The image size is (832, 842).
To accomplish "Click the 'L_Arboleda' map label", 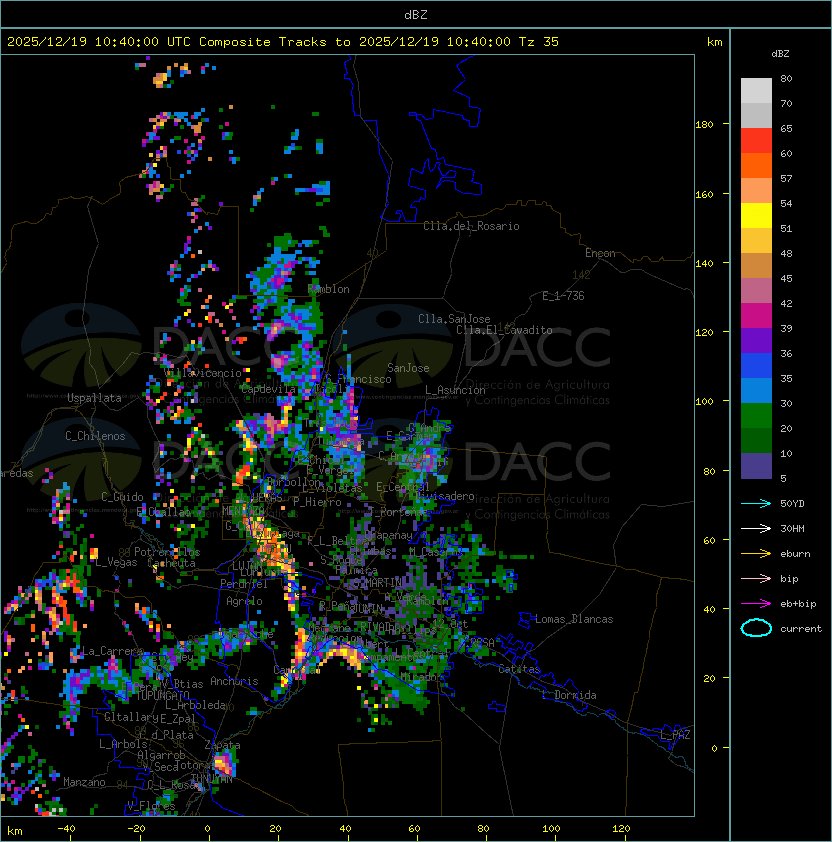I will click(196, 705).
